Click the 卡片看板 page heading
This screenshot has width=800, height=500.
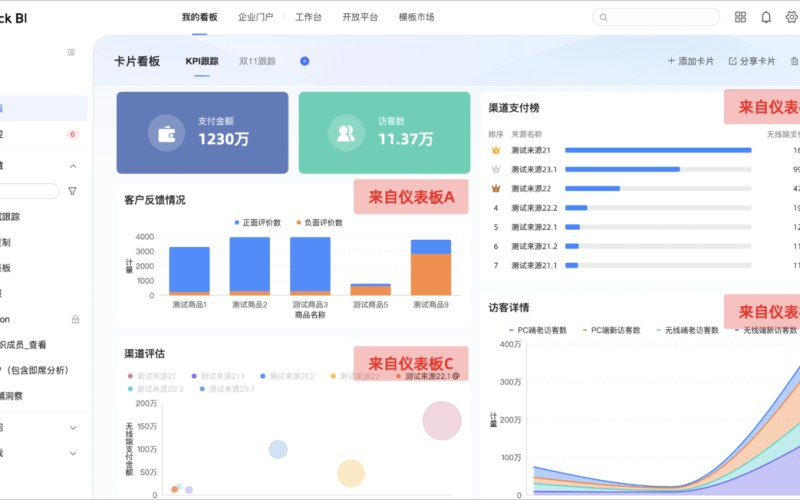pos(137,61)
